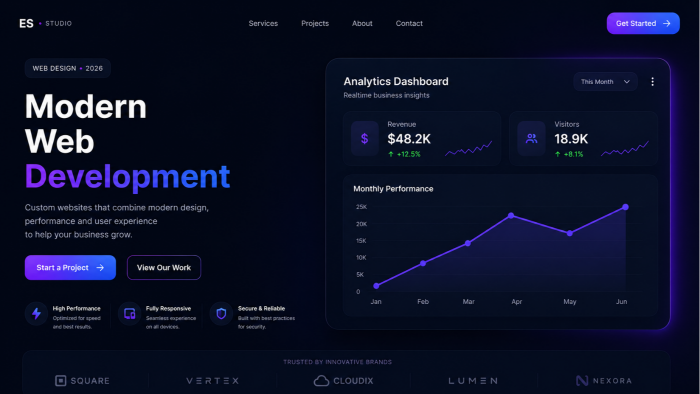Click the Start a Project button
Image resolution: width=700 pixels, height=394 pixels.
(x=70, y=267)
